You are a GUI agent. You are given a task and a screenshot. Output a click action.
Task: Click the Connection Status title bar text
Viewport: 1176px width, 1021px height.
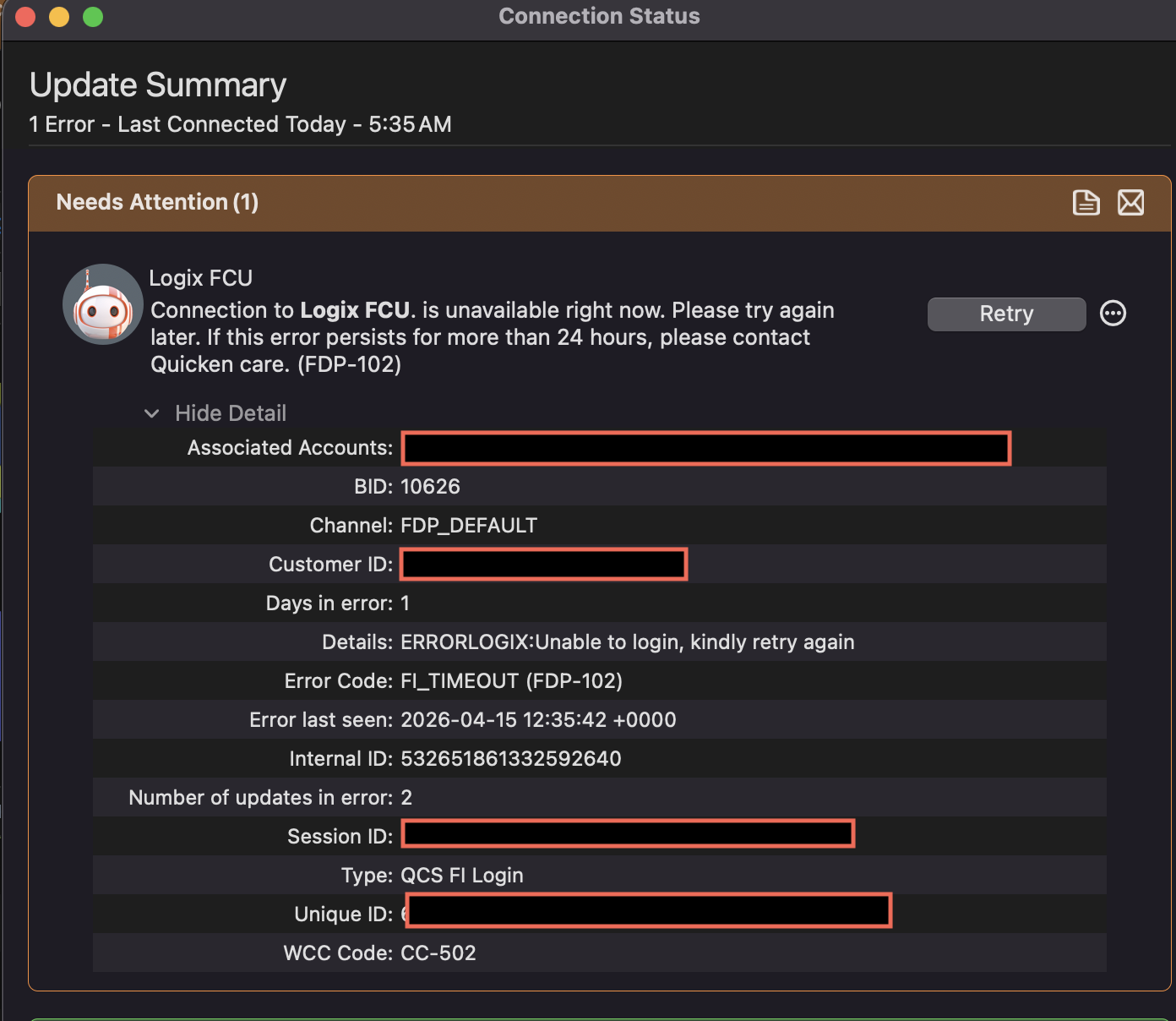[x=599, y=16]
